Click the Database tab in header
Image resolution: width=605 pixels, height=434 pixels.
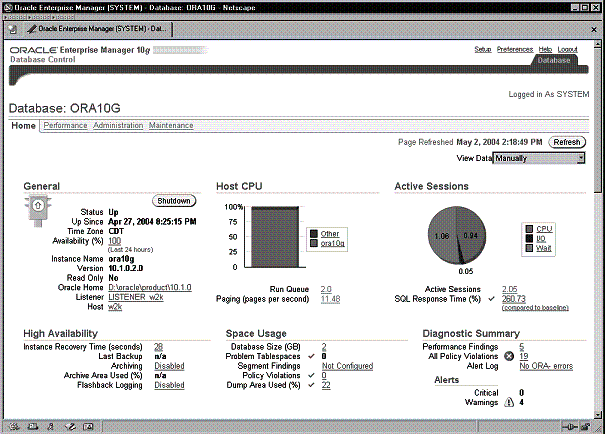click(554, 60)
